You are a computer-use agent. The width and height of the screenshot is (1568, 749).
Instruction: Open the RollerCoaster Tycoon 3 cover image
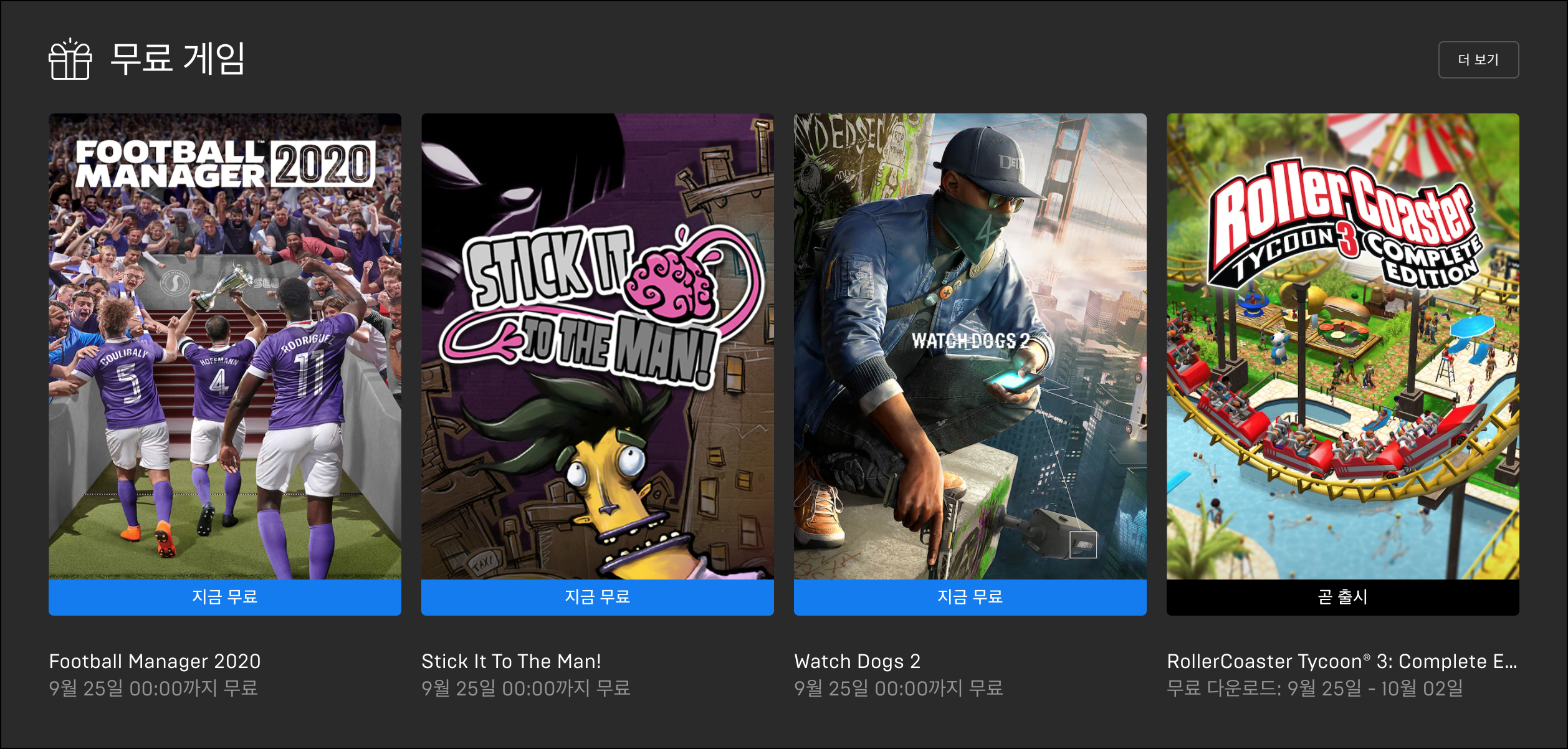pos(1343,346)
